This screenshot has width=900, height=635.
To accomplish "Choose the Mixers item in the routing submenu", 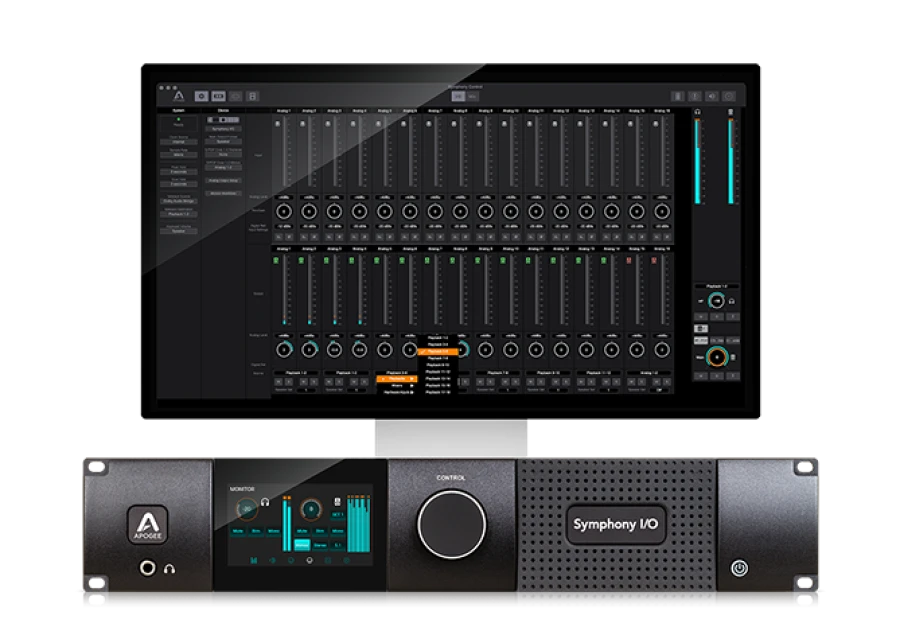I will click(397, 386).
